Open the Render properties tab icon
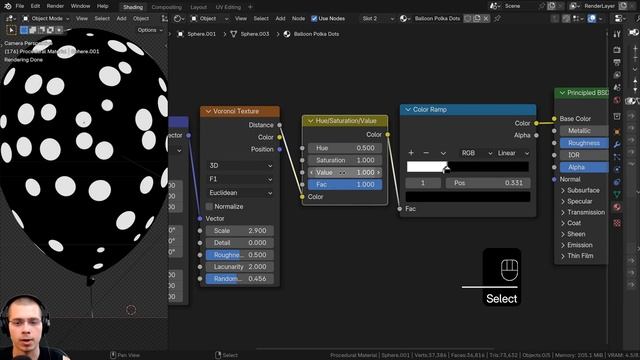640x360 pixels. (617, 50)
